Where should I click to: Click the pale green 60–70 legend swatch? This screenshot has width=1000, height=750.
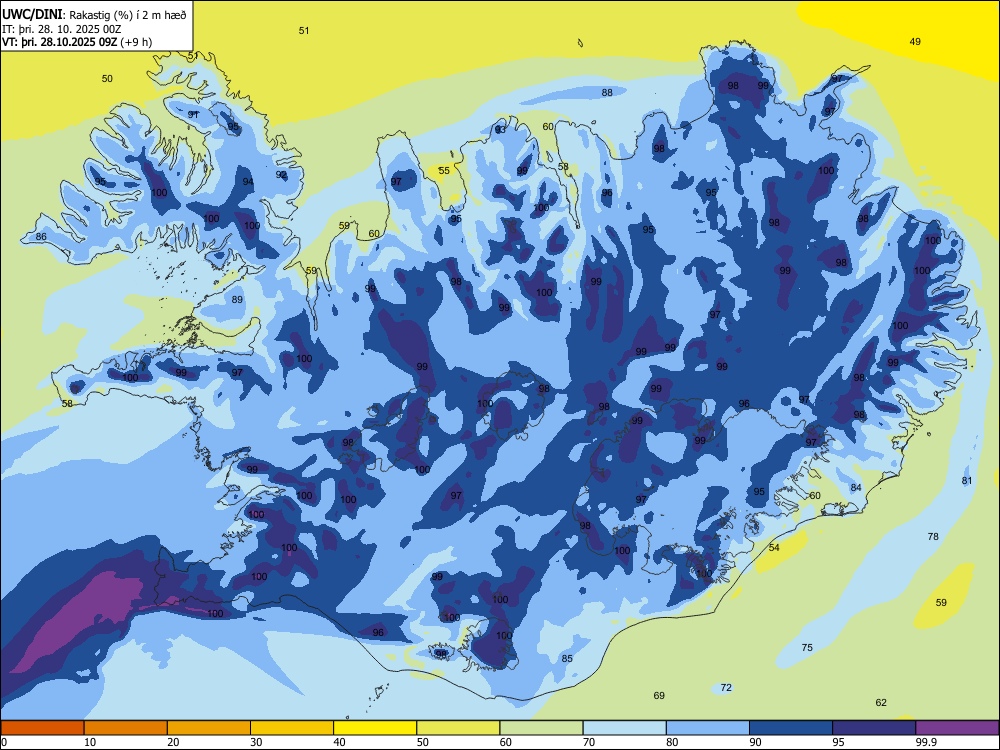coord(541,728)
